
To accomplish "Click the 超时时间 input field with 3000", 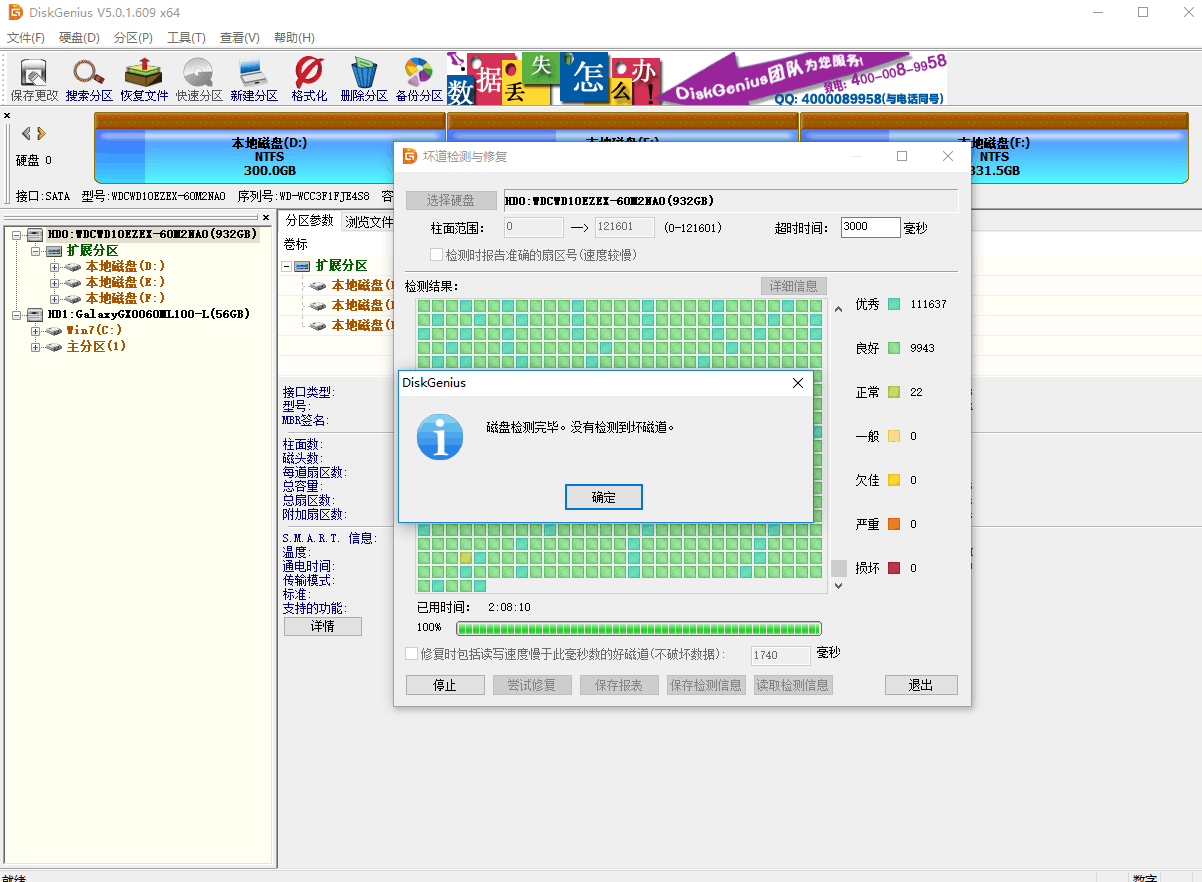I will [870, 227].
